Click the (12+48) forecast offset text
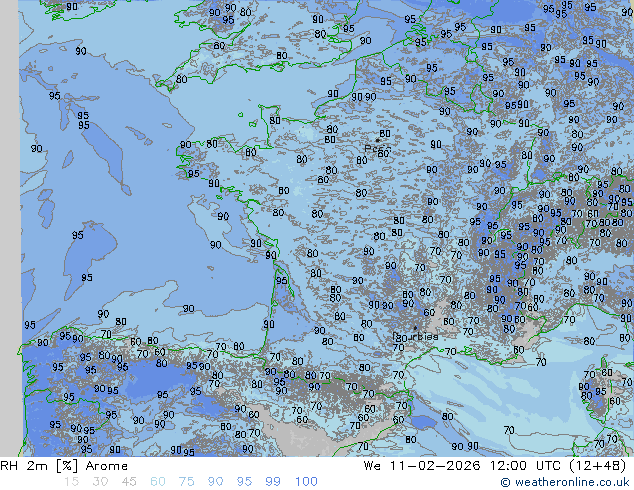 (x=599, y=466)
